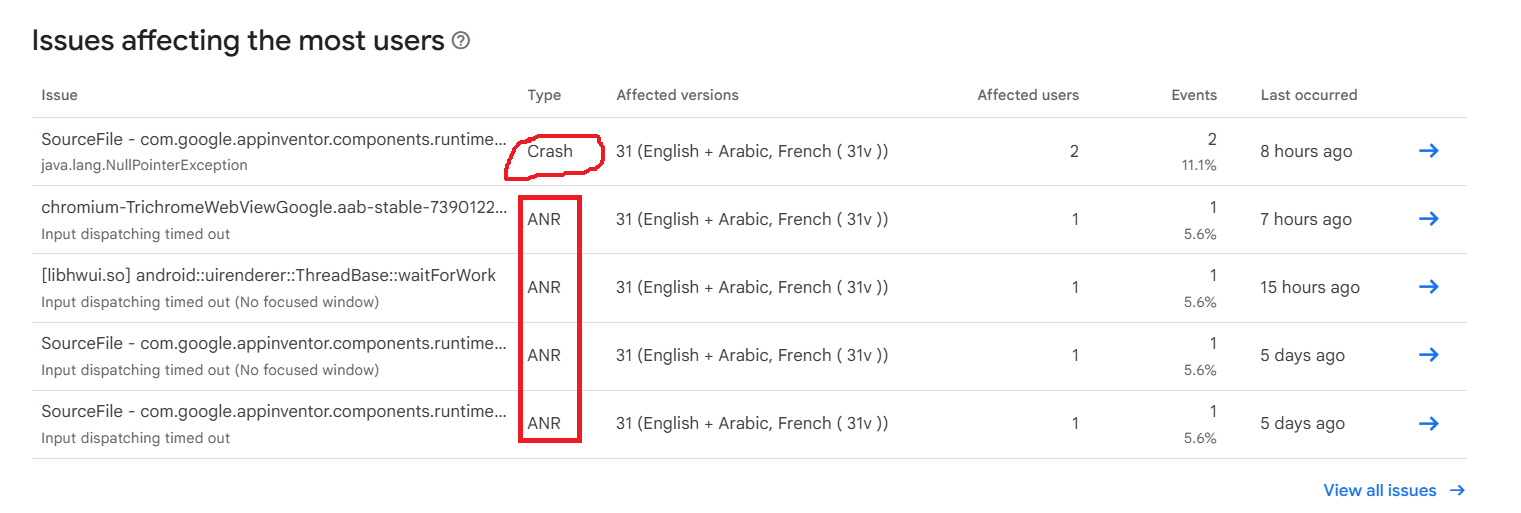Click the Affected versions column header

[x=677, y=95]
